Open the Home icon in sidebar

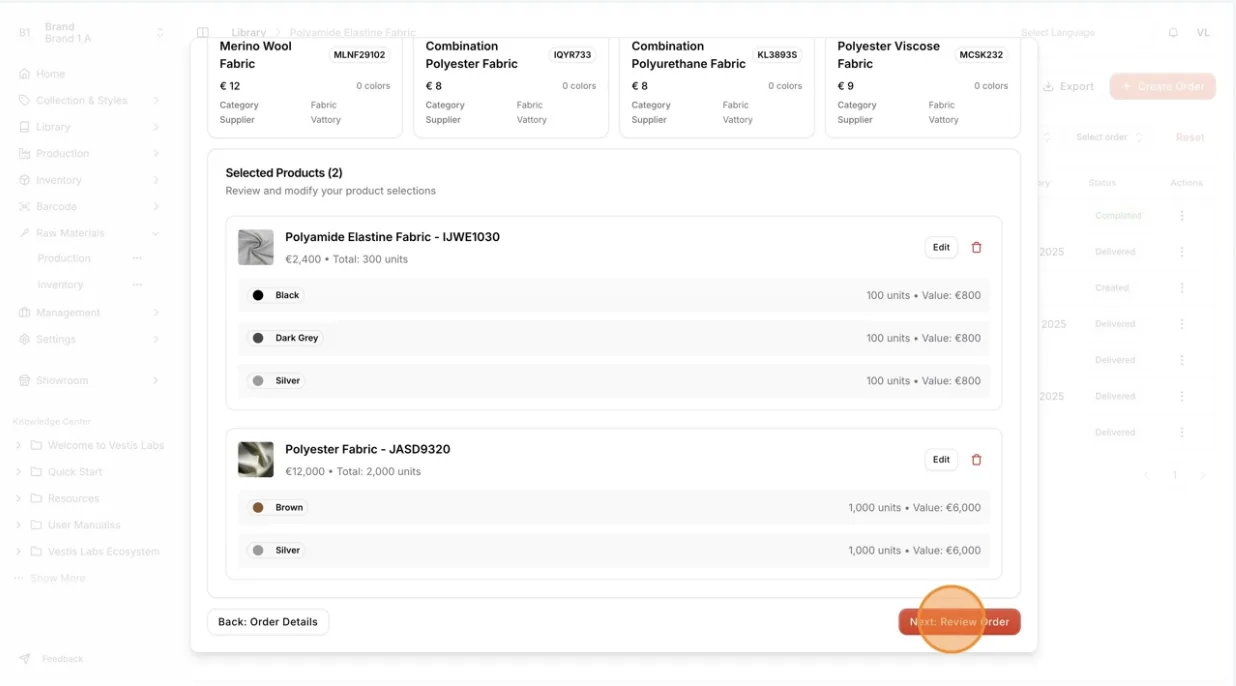tap(25, 74)
